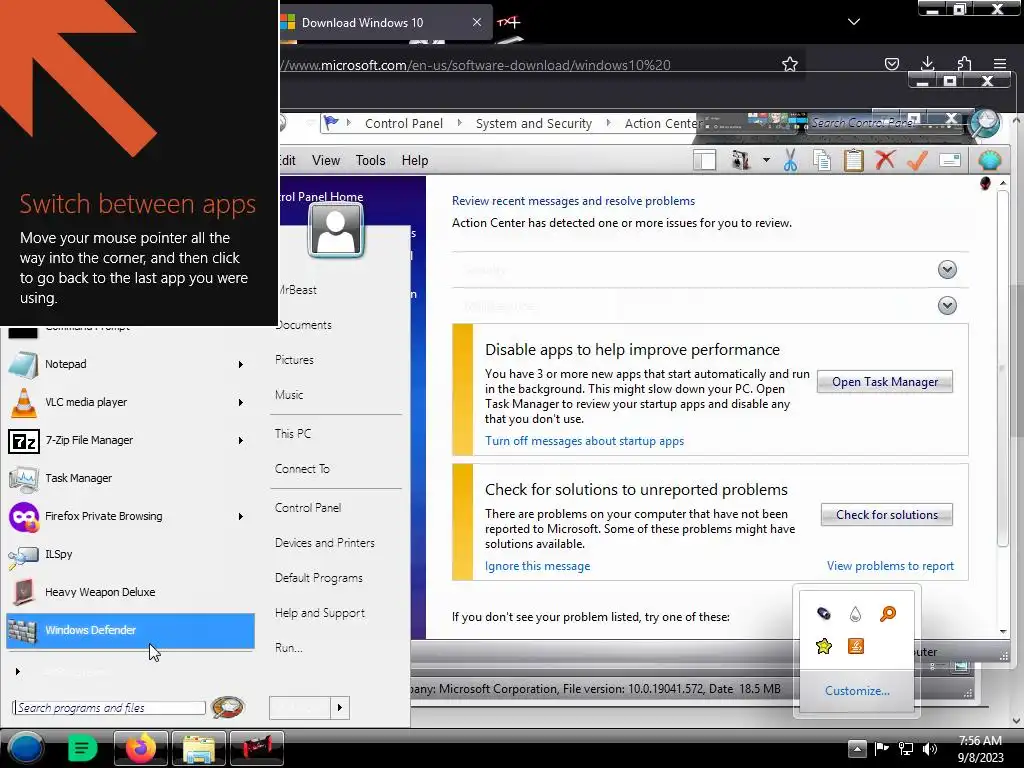Open the shutdown options arrow in the Start menu
Viewport: 1024px width, 768px height.
tap(340, 708)
